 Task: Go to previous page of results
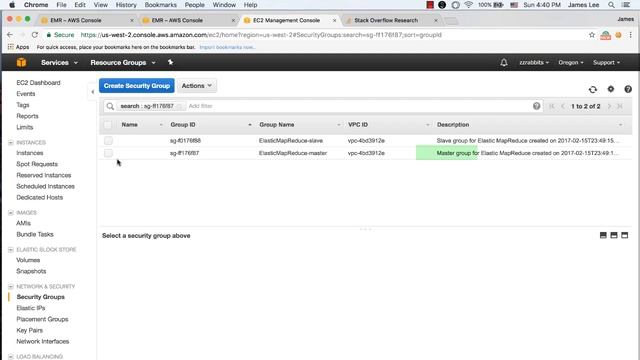[x=563, y=106]
